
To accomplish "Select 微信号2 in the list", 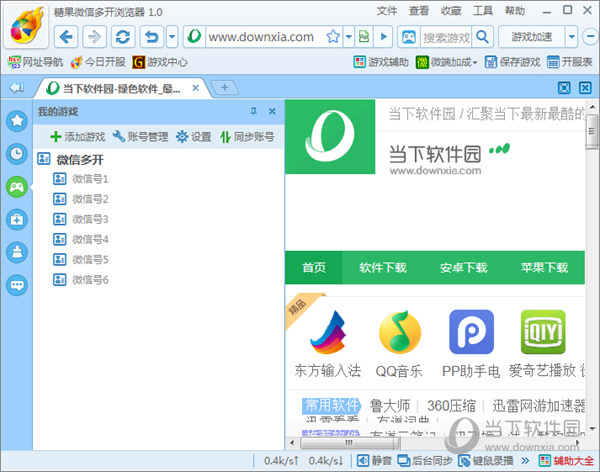I will coord(80,199).
